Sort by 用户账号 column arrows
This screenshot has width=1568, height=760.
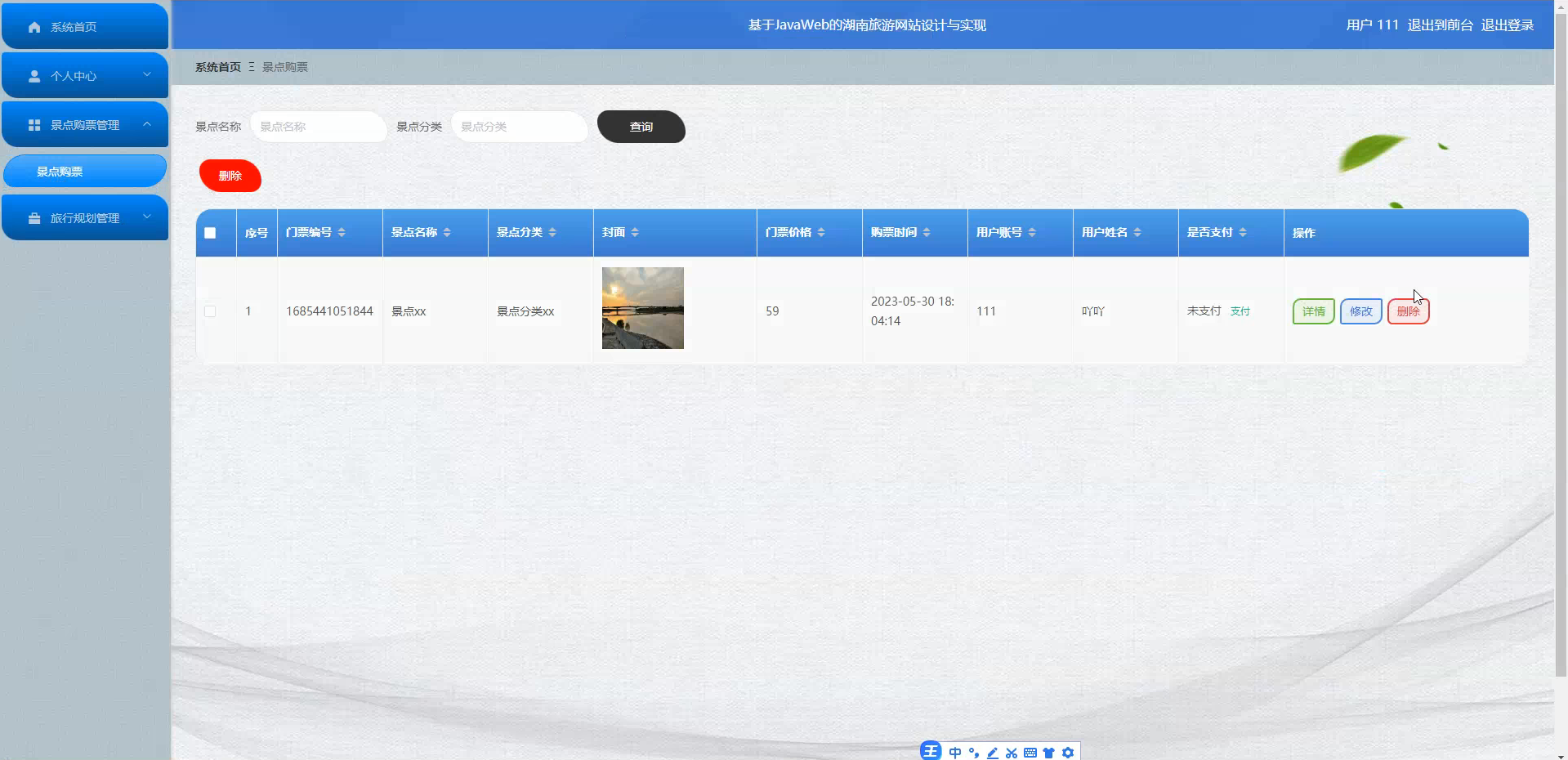tap(1032, 233)
